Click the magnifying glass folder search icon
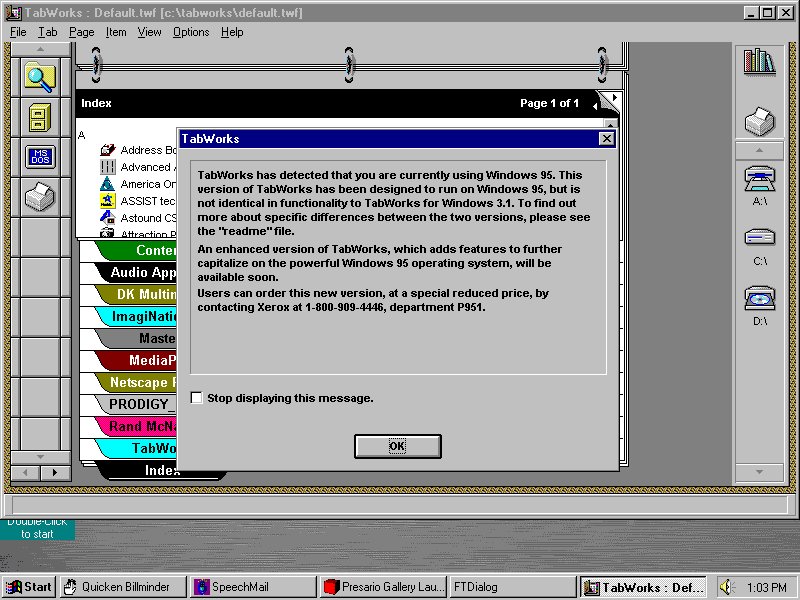This screenshot has width=800, height=600. tap(40, 77)
